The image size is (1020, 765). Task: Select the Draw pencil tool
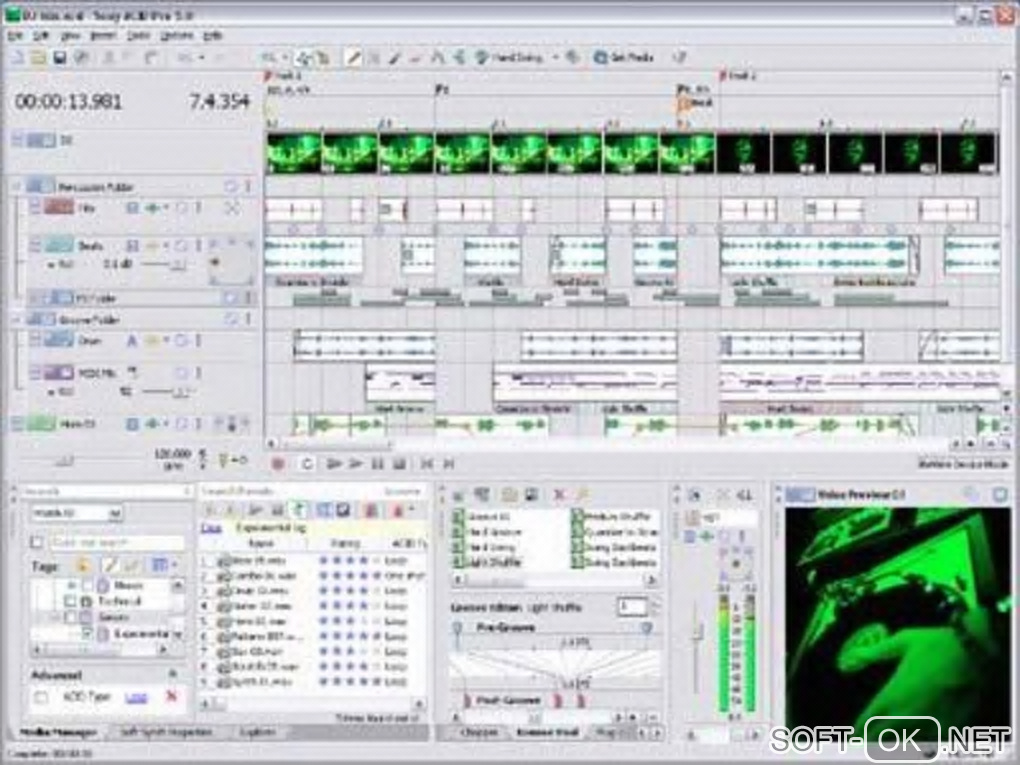coord(353,58)
